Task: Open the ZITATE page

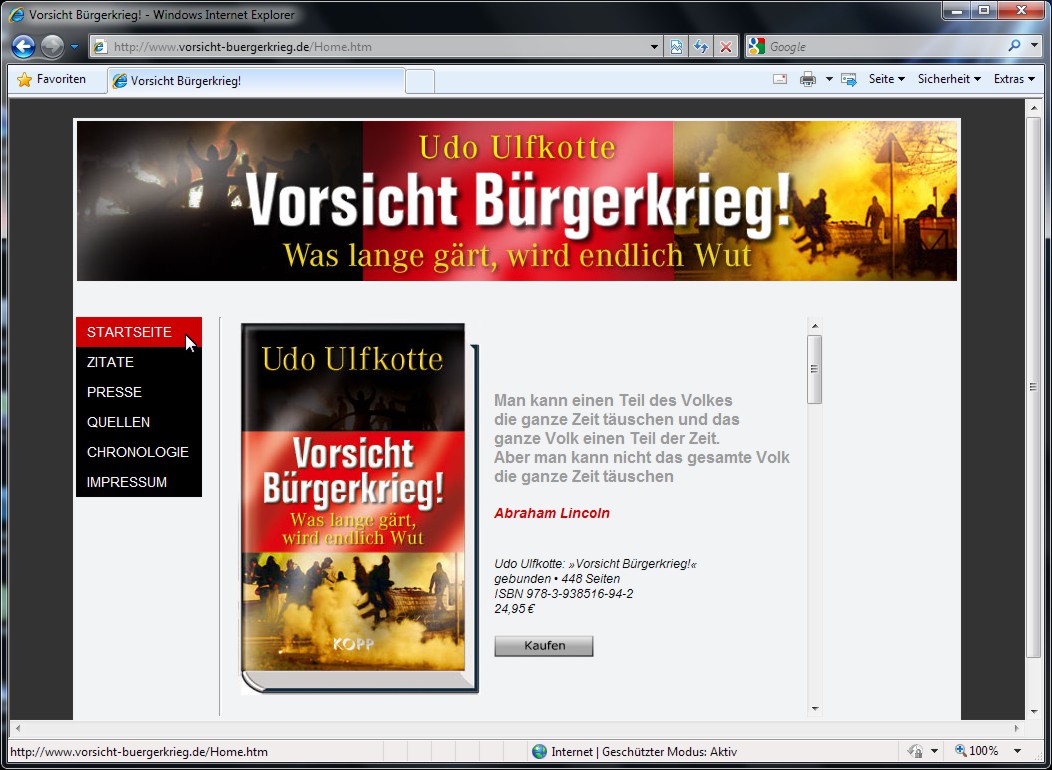Action: click(139, 362)
